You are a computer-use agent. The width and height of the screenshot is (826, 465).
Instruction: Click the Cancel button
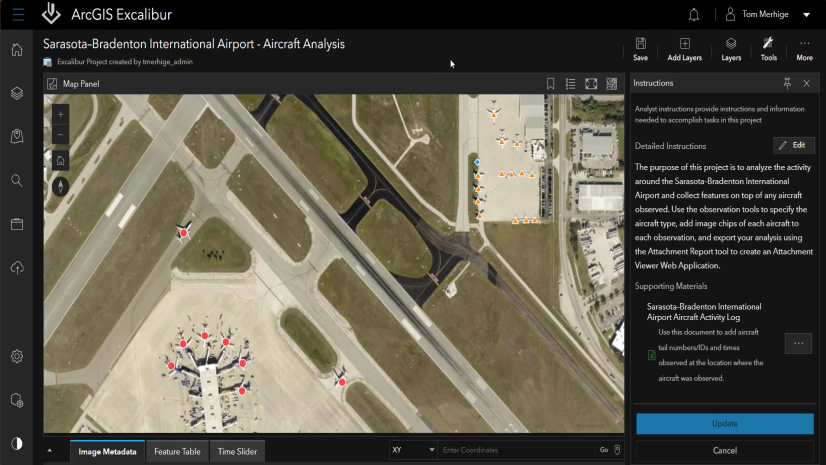[x=725, y=450]
